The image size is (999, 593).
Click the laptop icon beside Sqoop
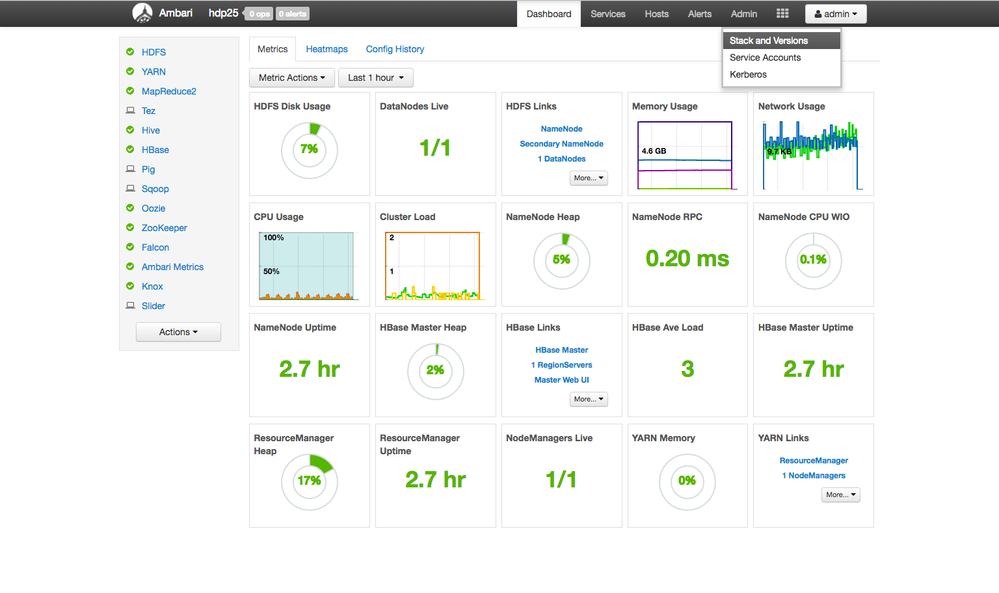click(130, 189)
